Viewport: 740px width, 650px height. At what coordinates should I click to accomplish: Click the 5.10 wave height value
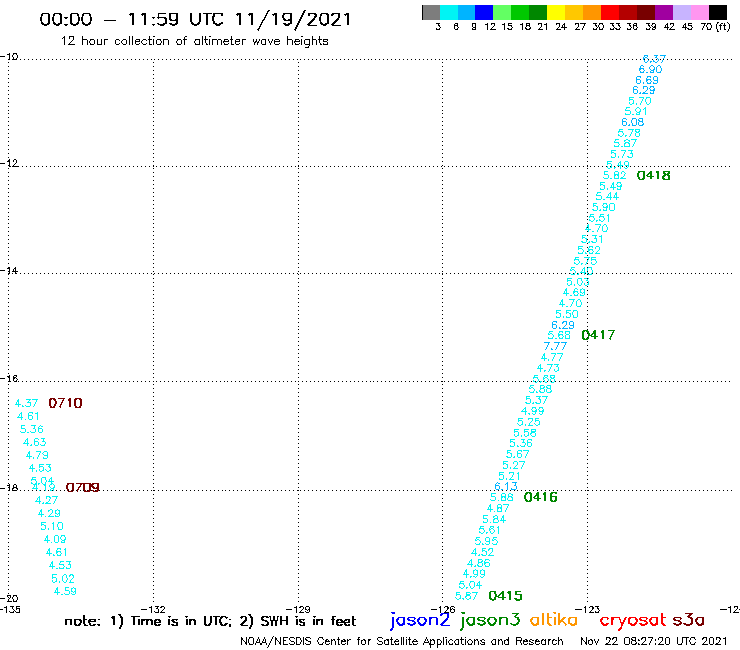tap(51, 526)
